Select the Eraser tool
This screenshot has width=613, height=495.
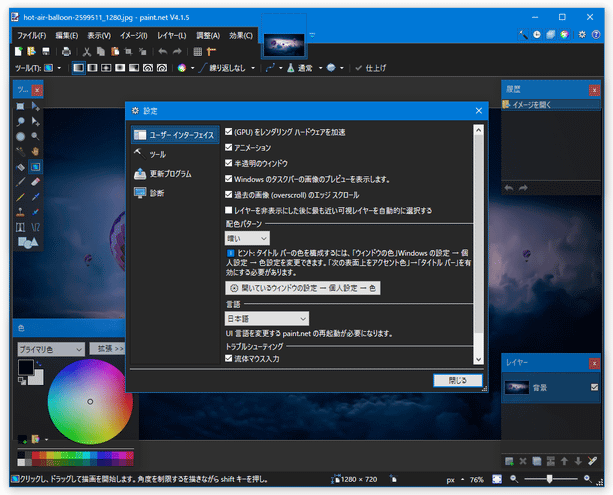[x=35, y=182]
